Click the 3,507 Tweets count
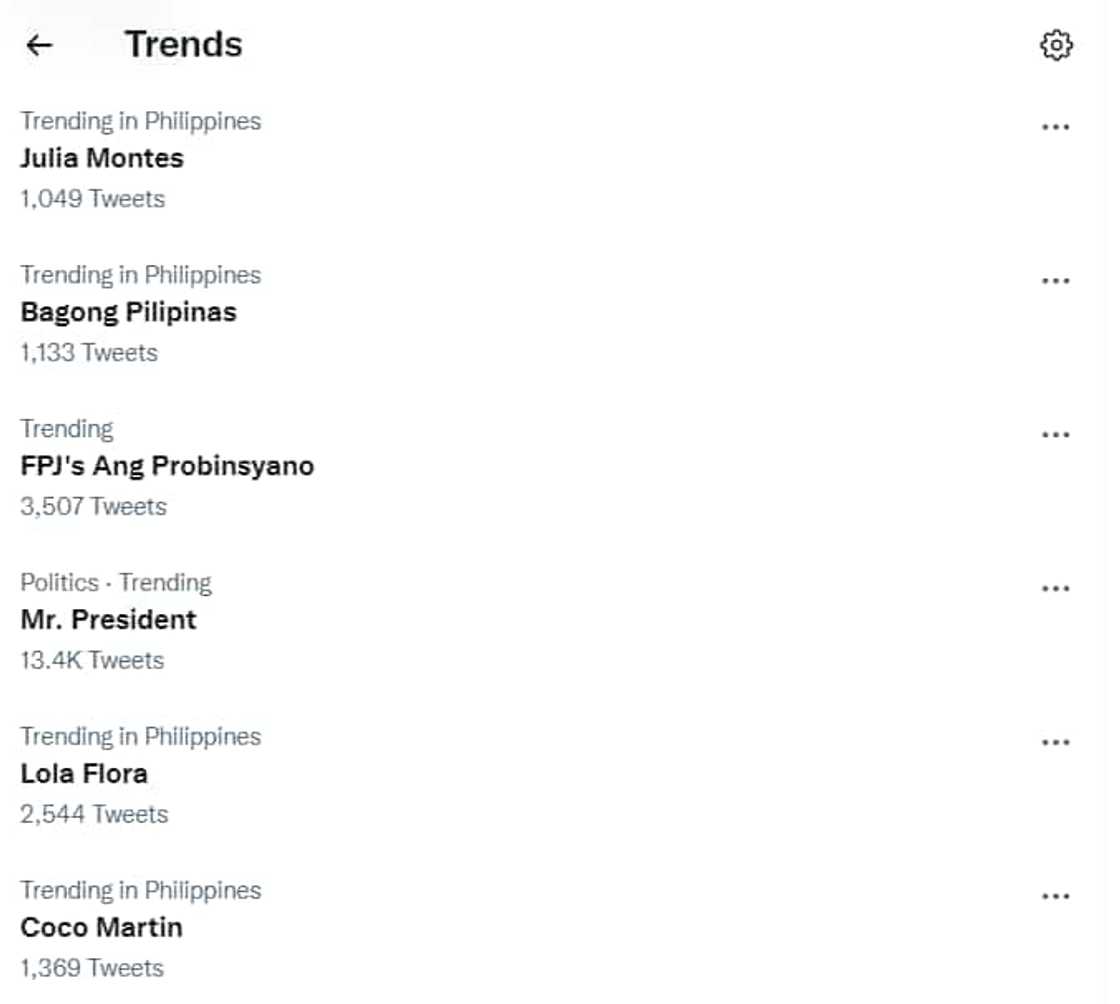 pyautogui.click(x=93, y=506)
